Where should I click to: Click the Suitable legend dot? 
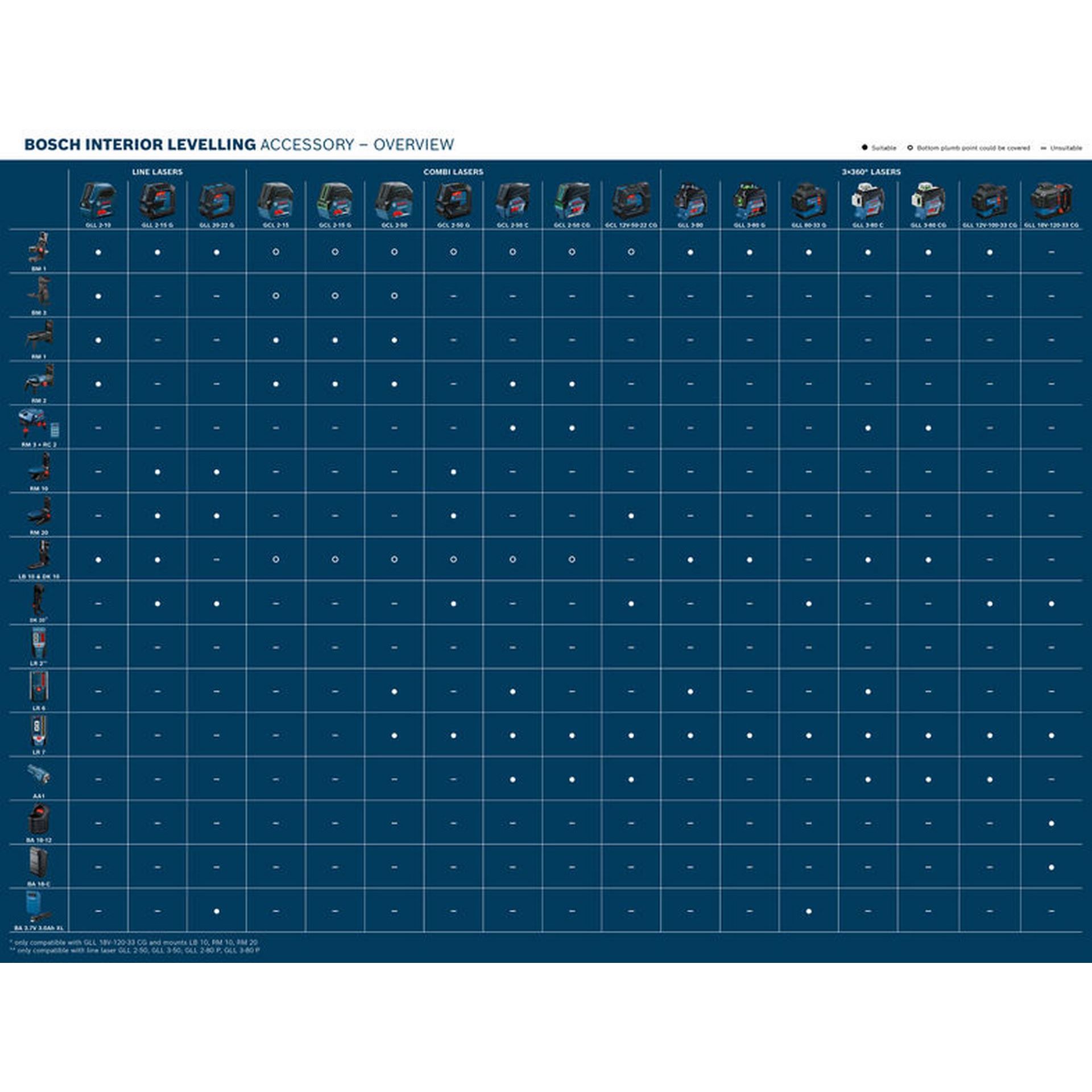(x=864, y=148)
